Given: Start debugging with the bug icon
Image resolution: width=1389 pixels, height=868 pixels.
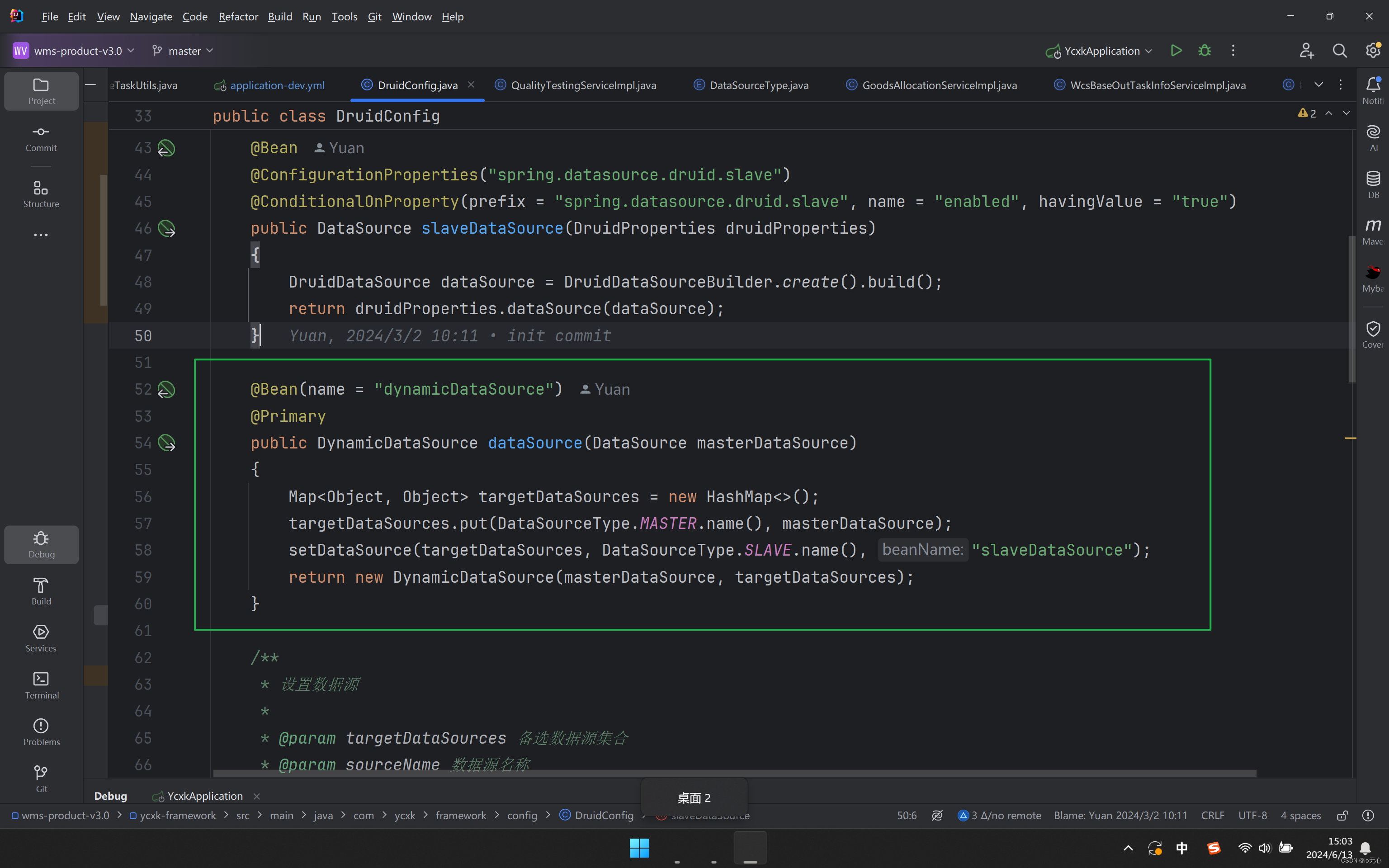Looking at the screenshot, I should point(1204,51).
